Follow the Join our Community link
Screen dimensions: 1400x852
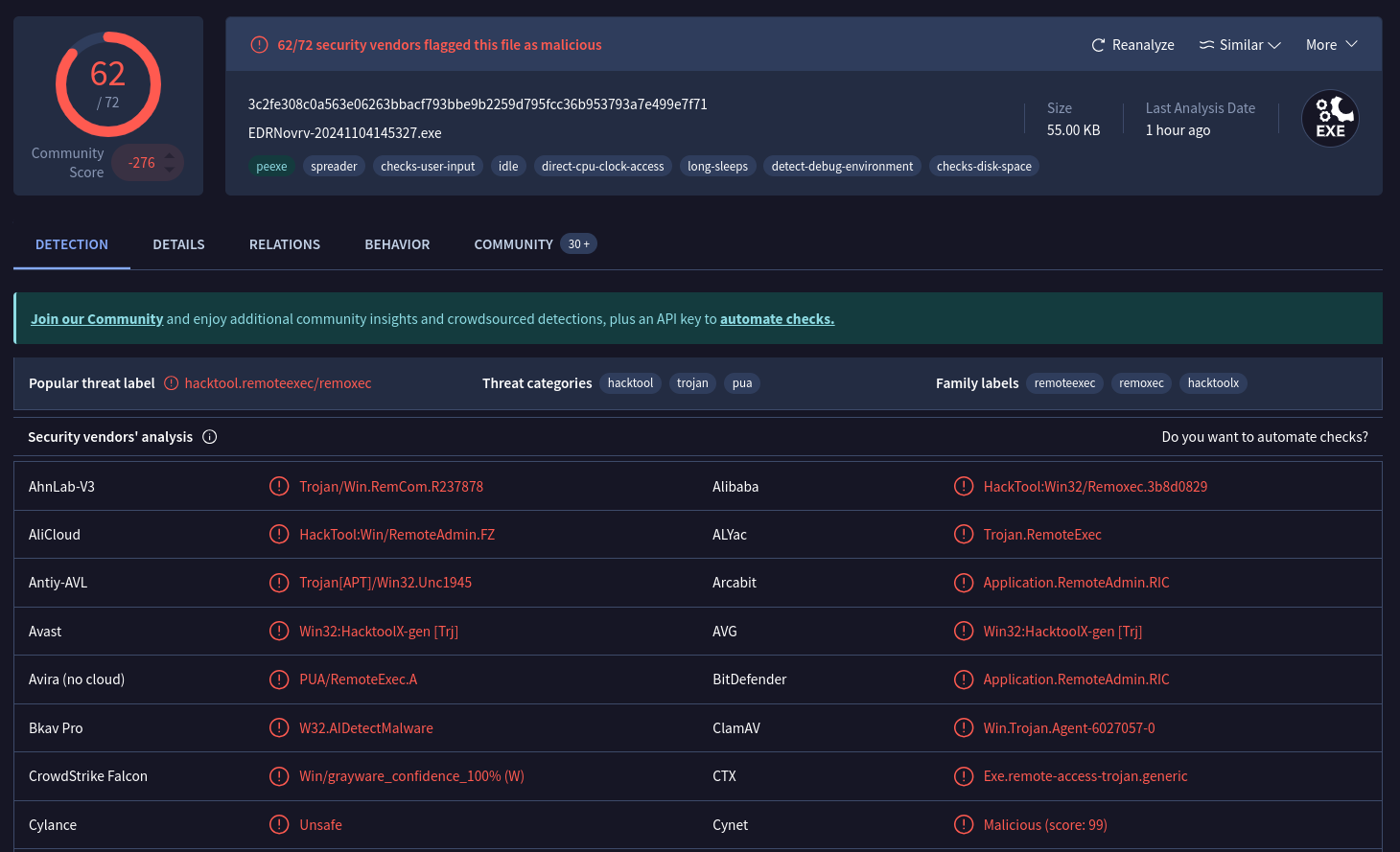tap(97, 319)
